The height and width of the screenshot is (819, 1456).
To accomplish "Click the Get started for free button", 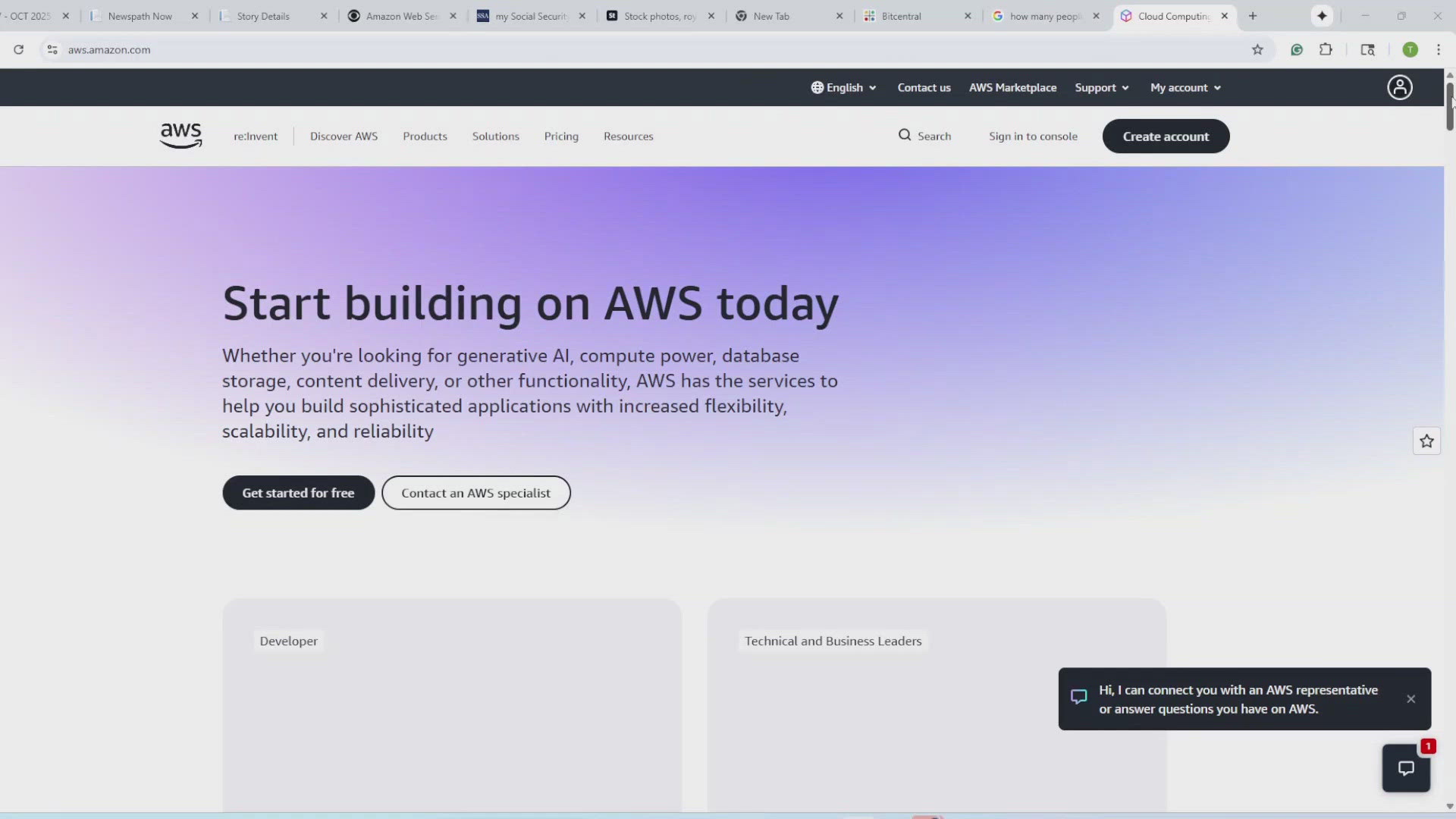I will 297,492.
